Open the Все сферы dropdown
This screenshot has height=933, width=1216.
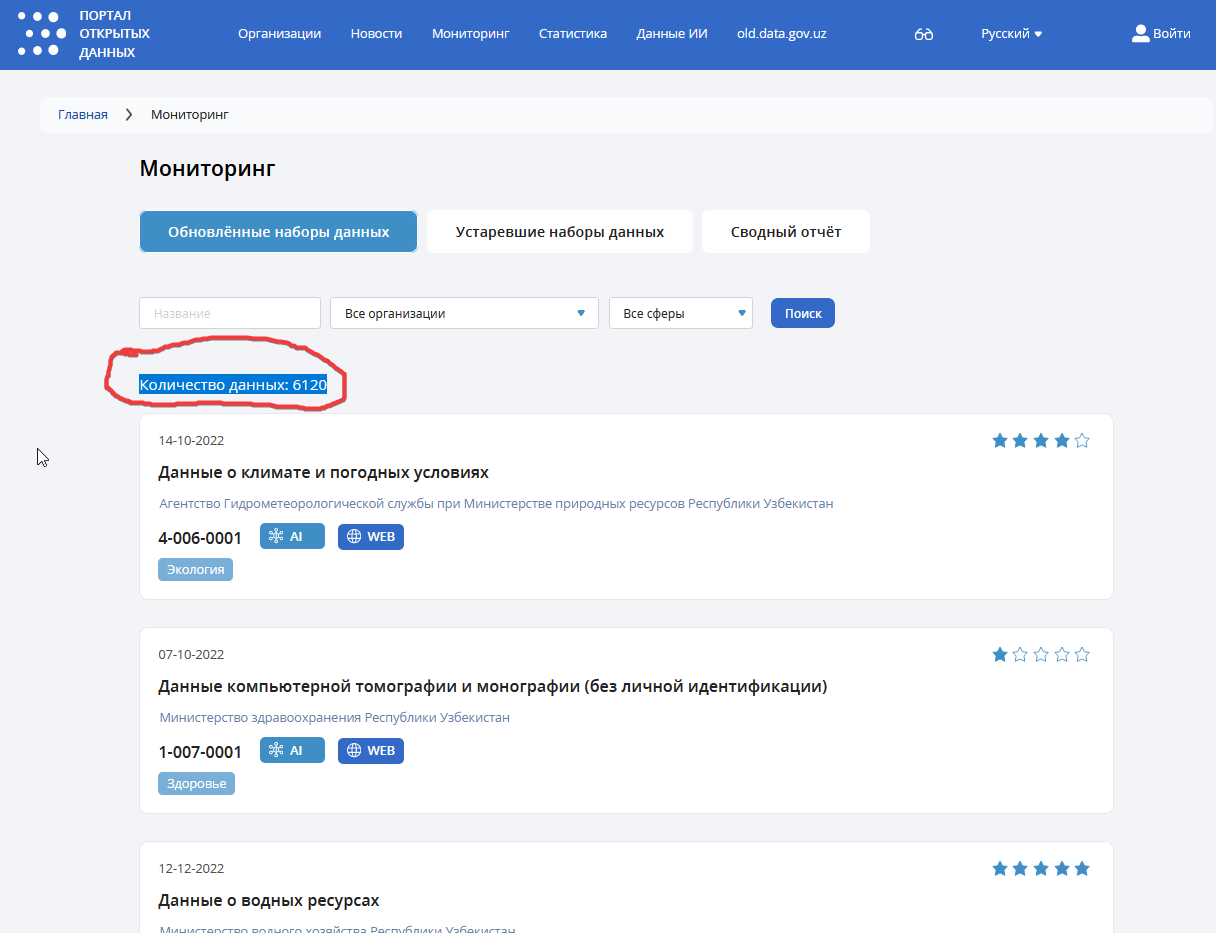pyautogui.click(x=681, y=313)
